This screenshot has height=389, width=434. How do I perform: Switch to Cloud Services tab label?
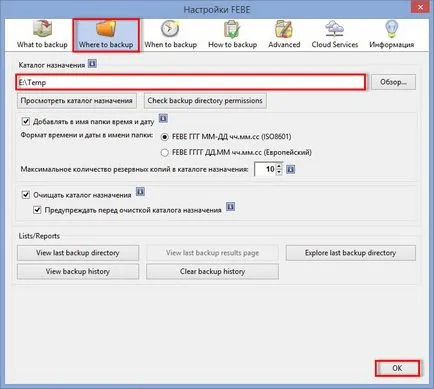[x=335, y=45]
